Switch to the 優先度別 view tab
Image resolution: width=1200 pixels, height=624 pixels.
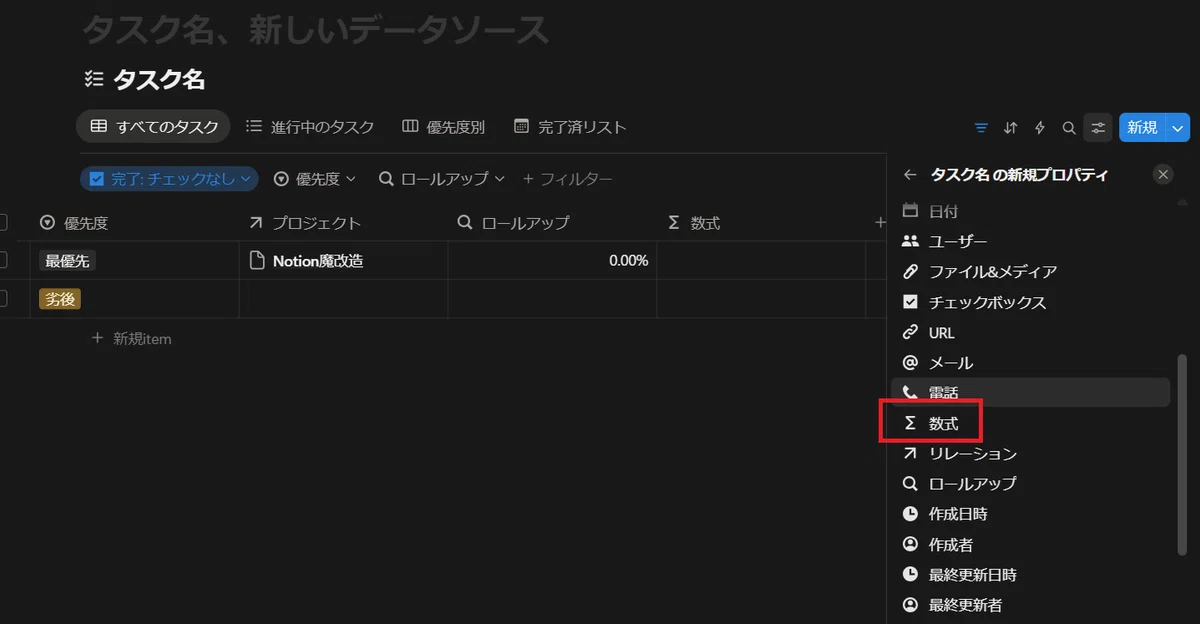(x=443, y=127)
